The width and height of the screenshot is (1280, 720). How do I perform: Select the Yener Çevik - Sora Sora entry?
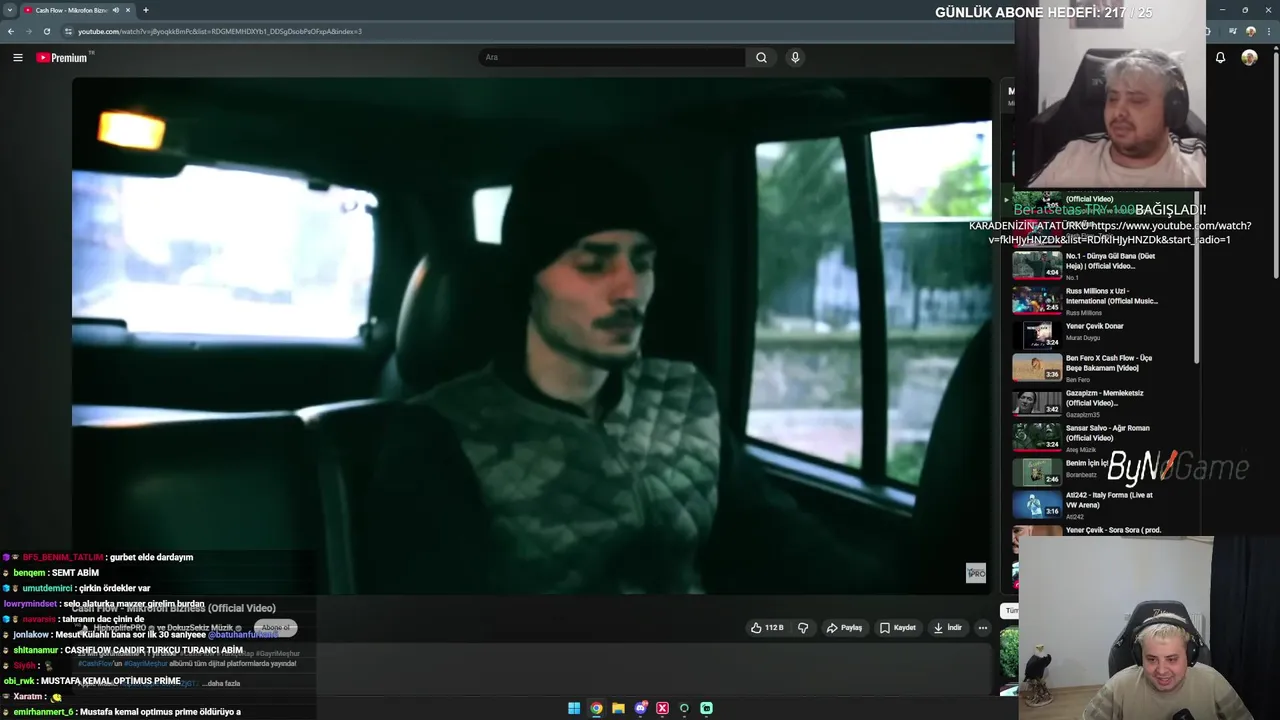coord(1113,530)
